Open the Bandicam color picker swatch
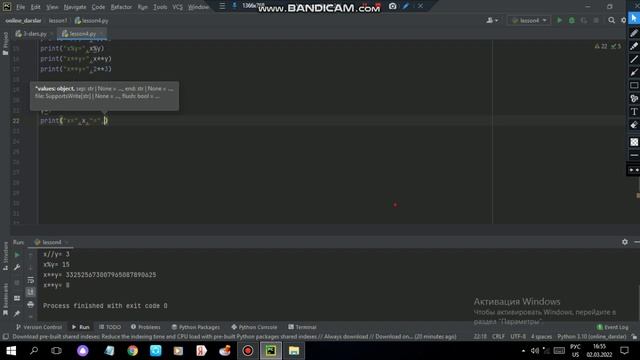The width and height of the screenshot is (640, 360). tap(634, 142)
